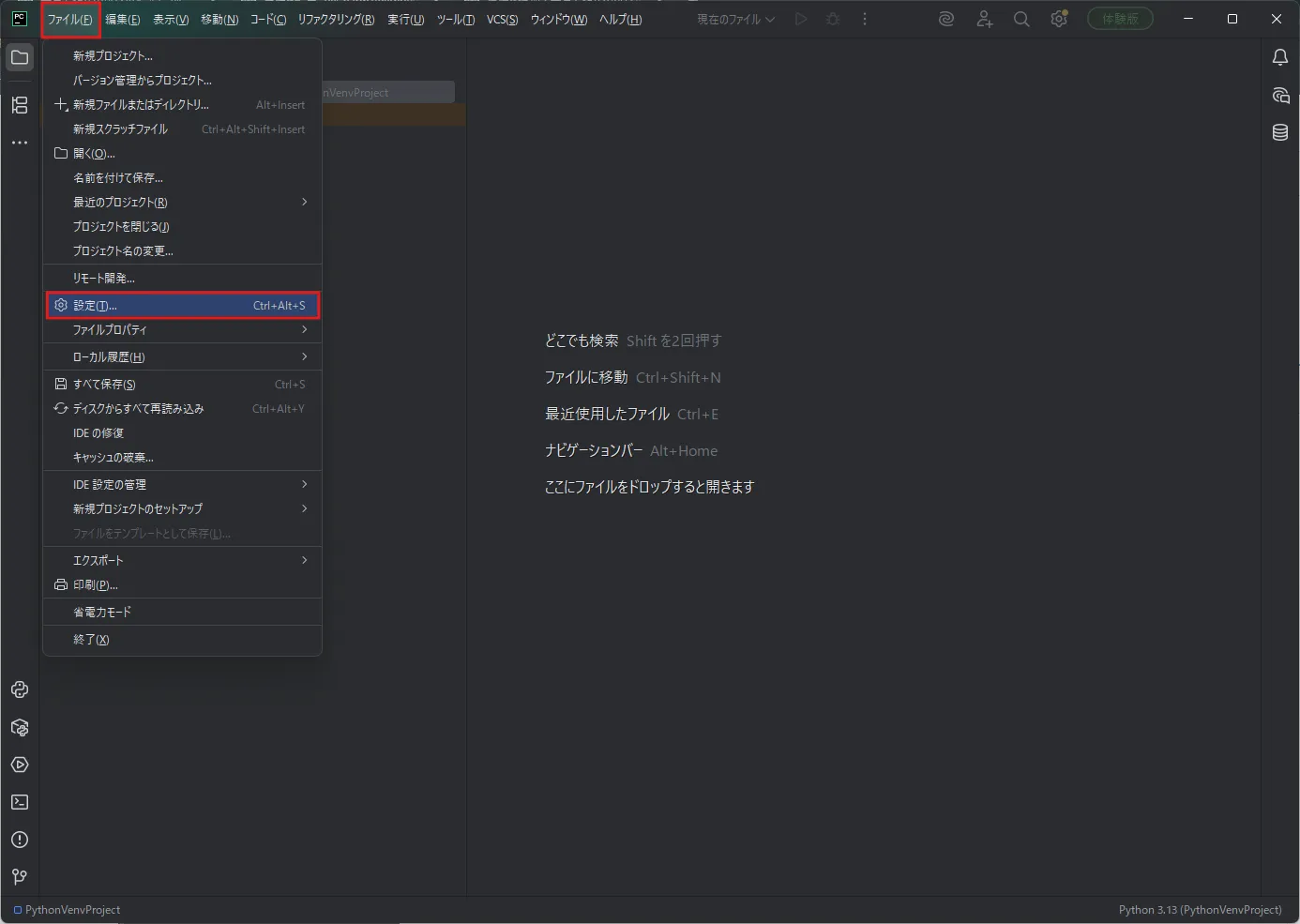Click the 体験版 trial button

point(1120,19)
